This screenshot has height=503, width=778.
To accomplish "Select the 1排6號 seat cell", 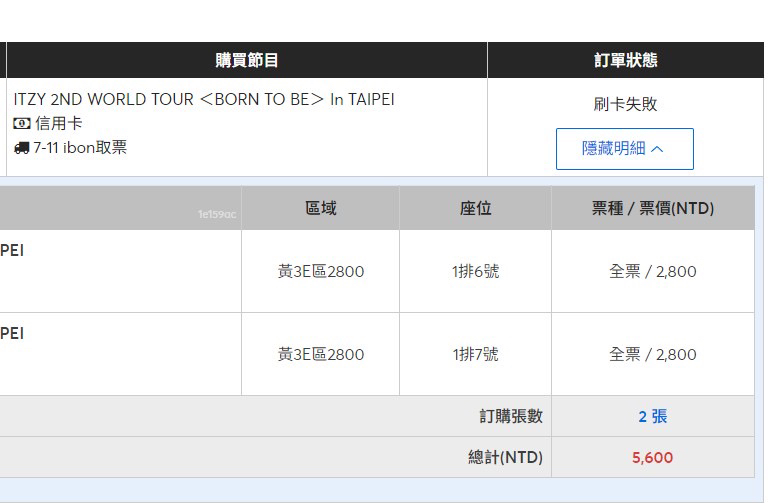I will tap(475, 271).
